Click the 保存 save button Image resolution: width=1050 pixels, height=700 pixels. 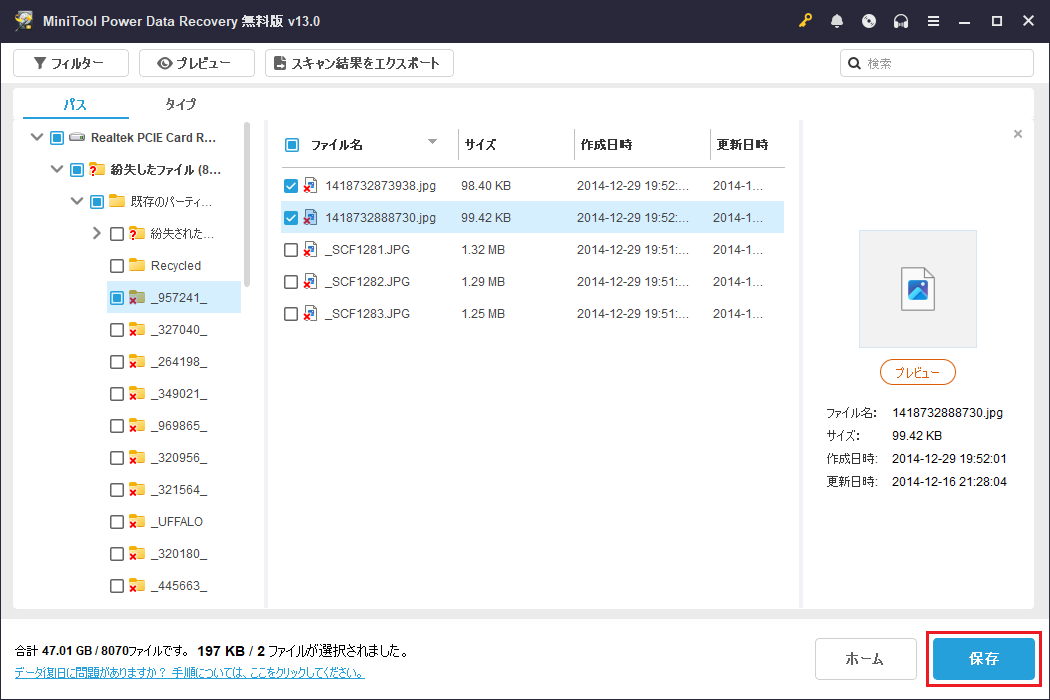tap(984, 658)
